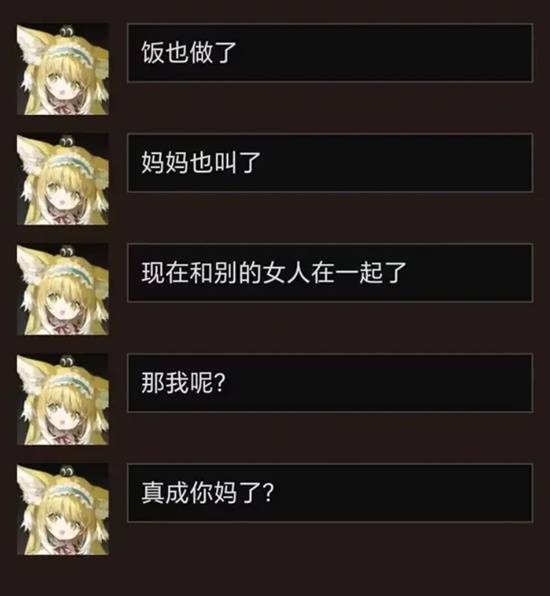
Task: Select the "真成你妈了?" message text
Action: click(208, 493)
